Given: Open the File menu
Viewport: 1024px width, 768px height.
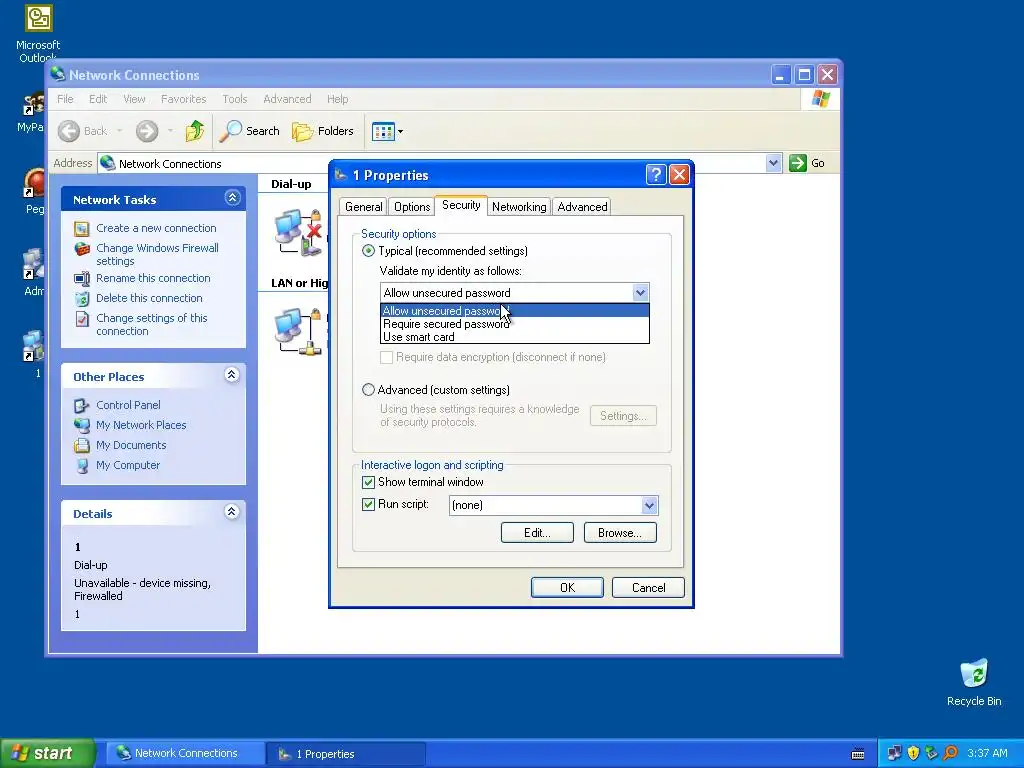Looking at the screenshot, I should (x=65, y=99).
